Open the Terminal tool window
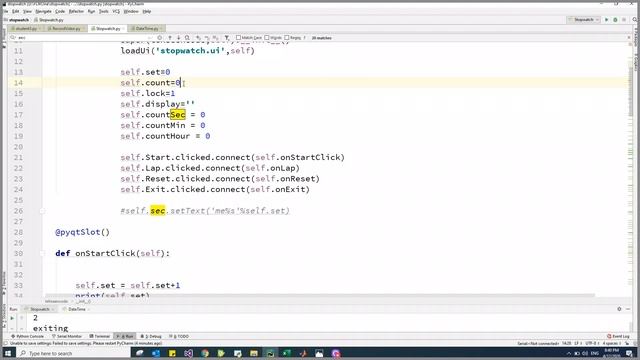Viewport: 640px width, 360px height. 100,336
